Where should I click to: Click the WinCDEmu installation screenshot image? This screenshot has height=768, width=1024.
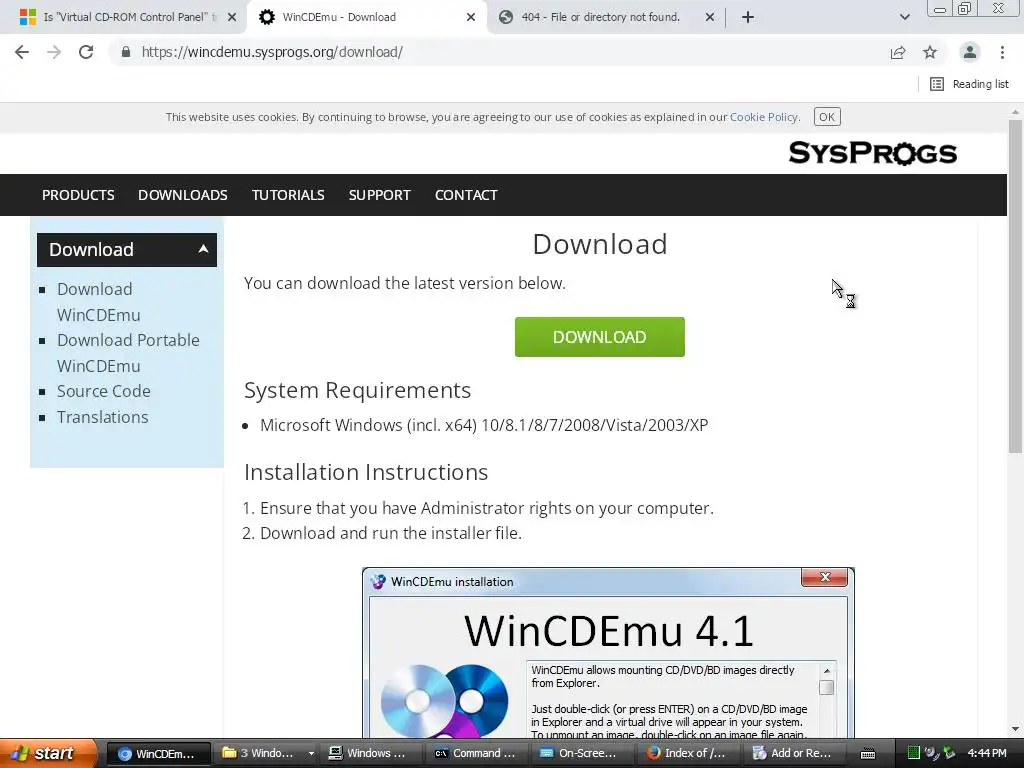608,653
